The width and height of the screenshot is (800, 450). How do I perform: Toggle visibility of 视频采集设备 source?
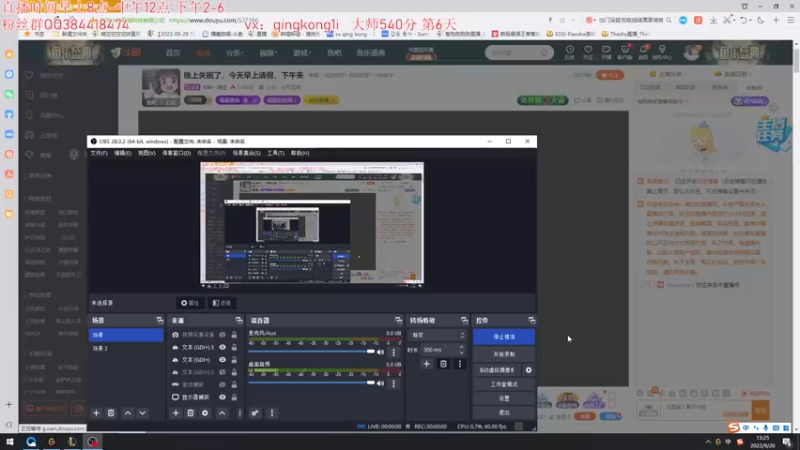[x=222, y=335]
